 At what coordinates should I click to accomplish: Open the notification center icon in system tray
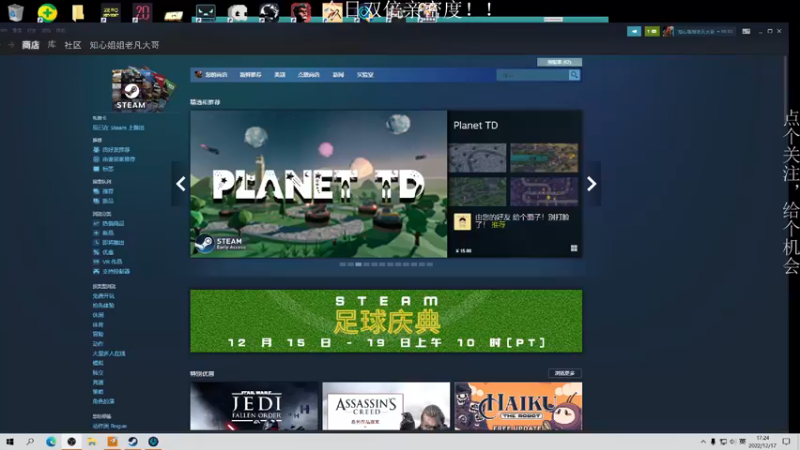click(786, 442)
